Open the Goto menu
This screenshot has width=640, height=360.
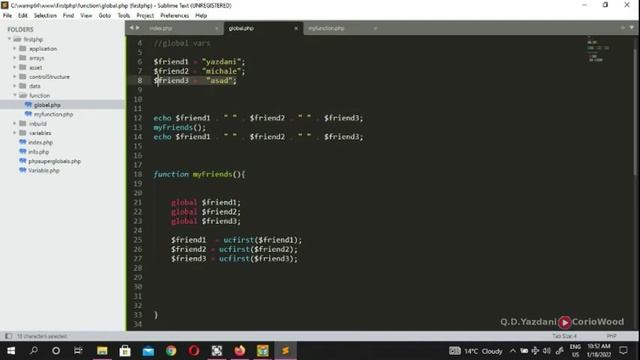[x=104, y=16]
